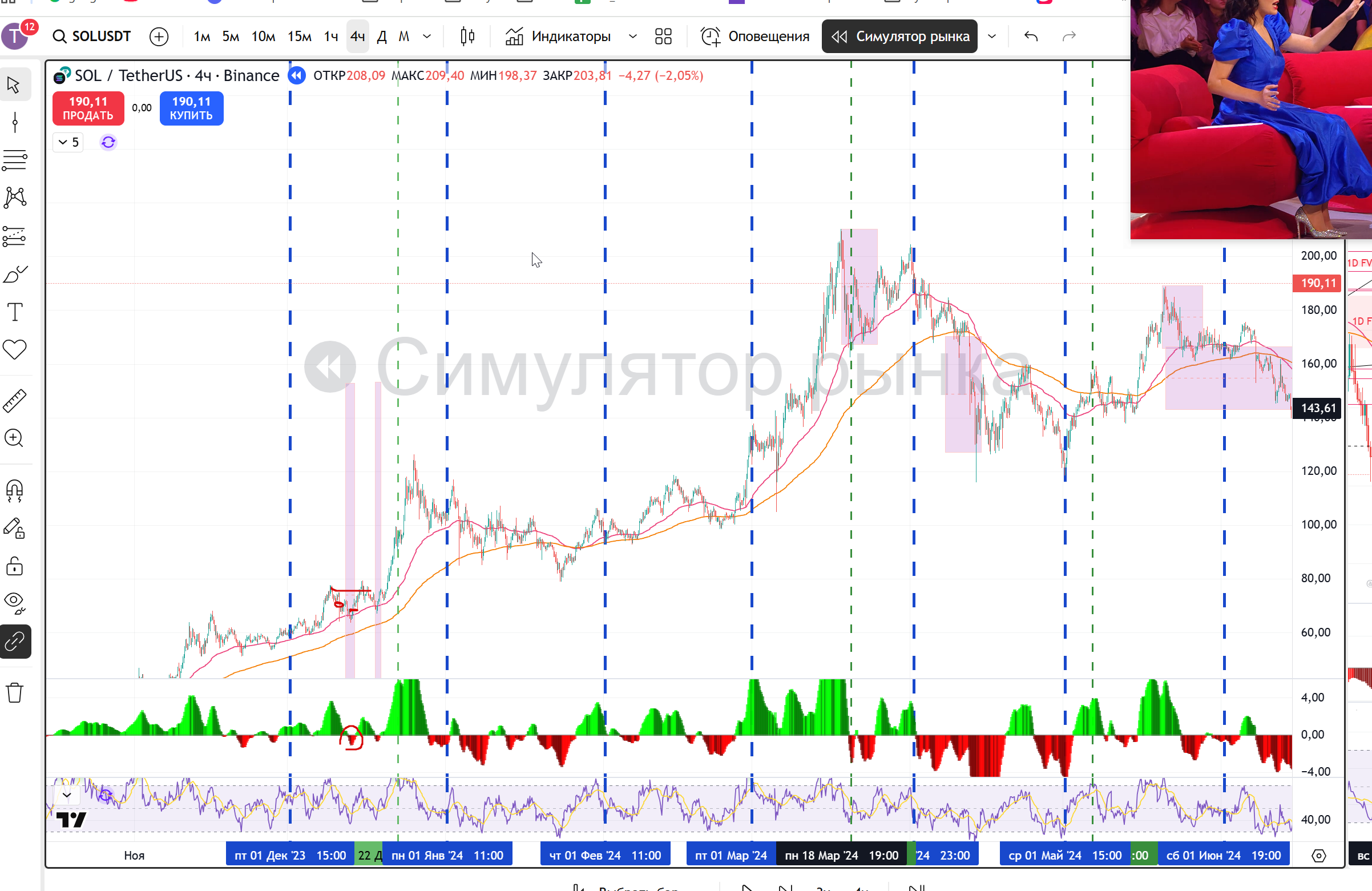The height and width of the screenshot is (891, 1372).
Task: Select the Text annotation tool
Action: (15, 312)
